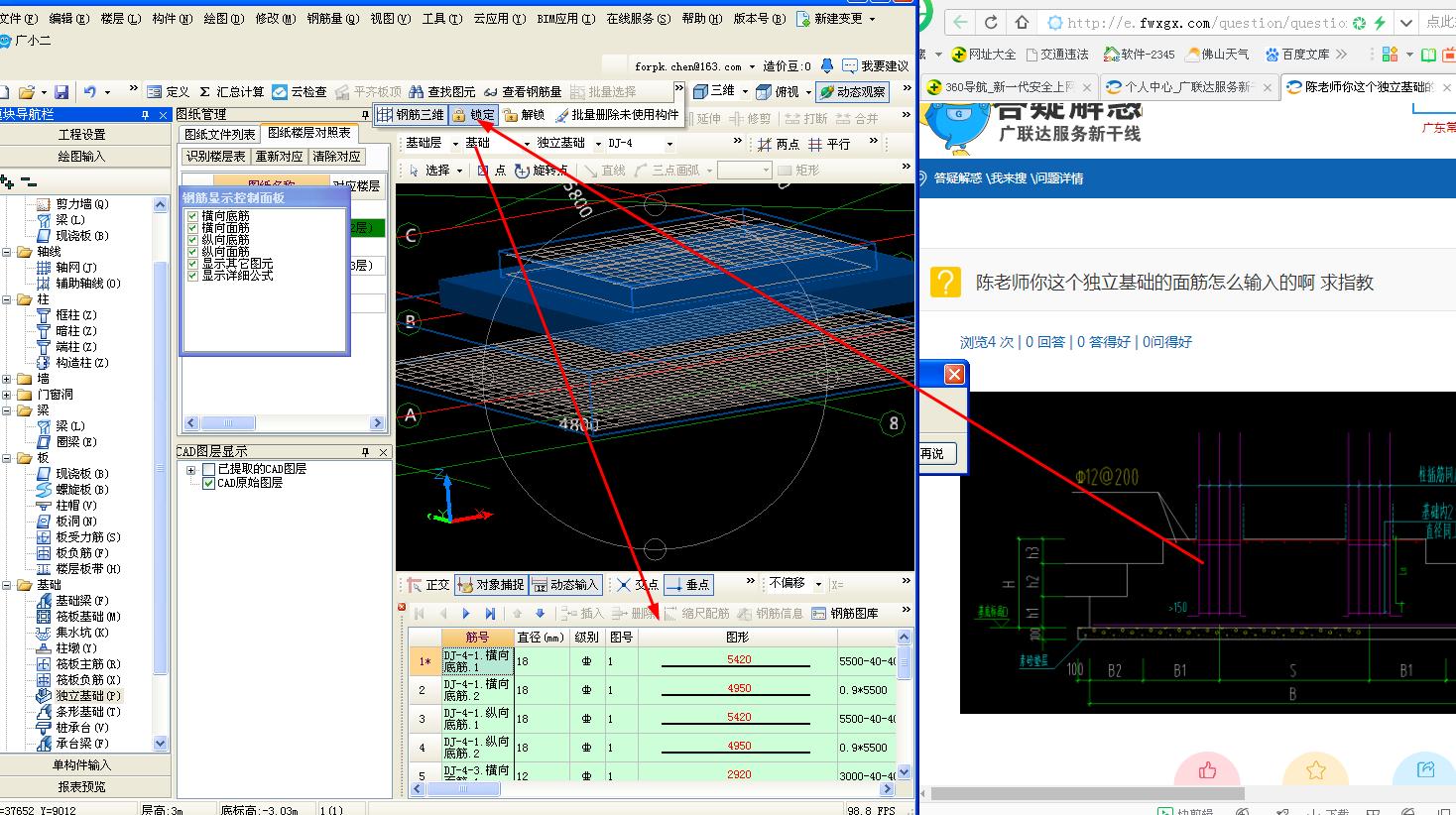Select 筏板基础(M) in navigation tree
The height and width of the screenshot is (815, 1456).
[x=87, y=617]
